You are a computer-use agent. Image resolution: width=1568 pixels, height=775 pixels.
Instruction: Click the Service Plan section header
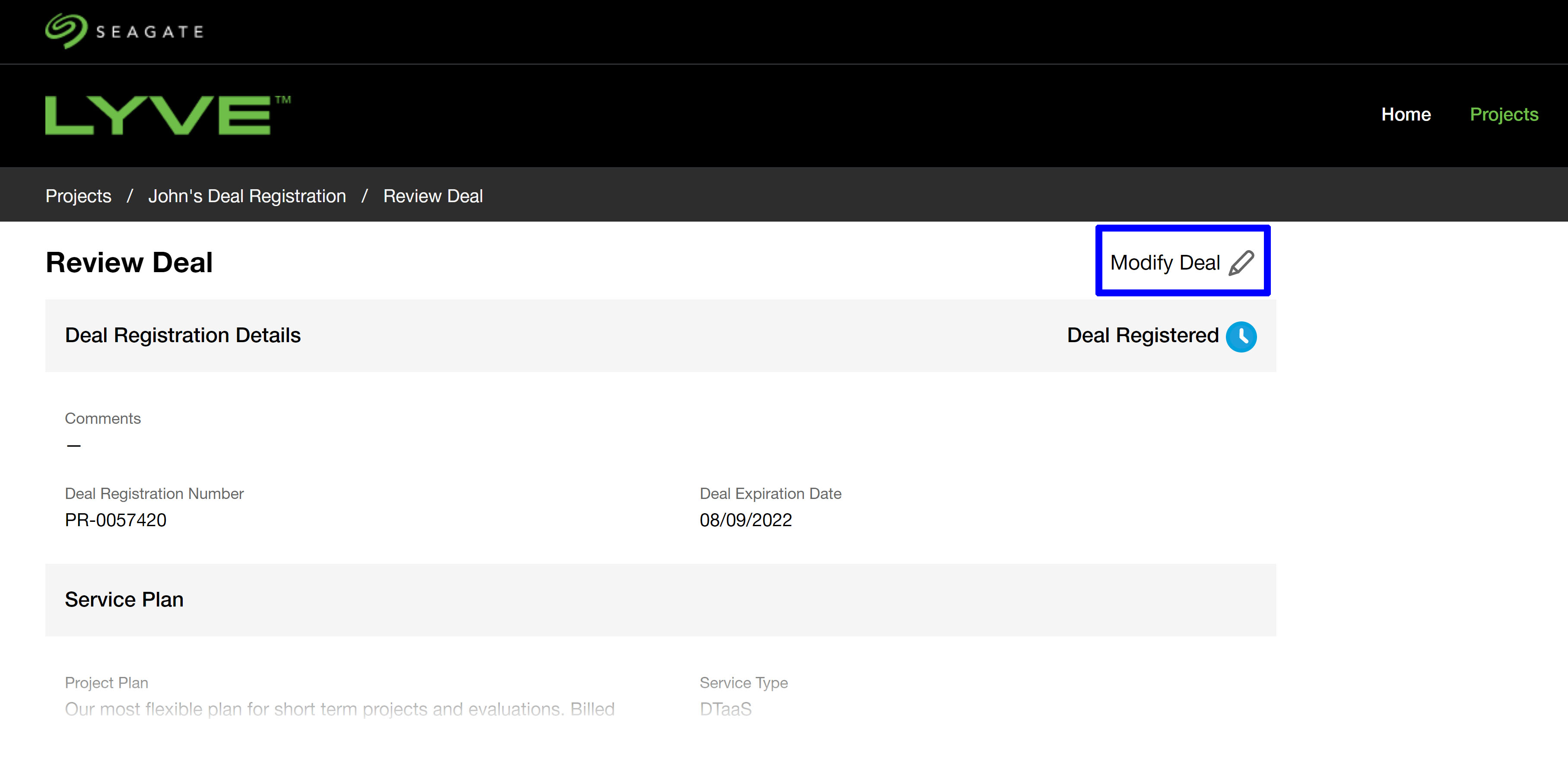(x=124, y=600)
